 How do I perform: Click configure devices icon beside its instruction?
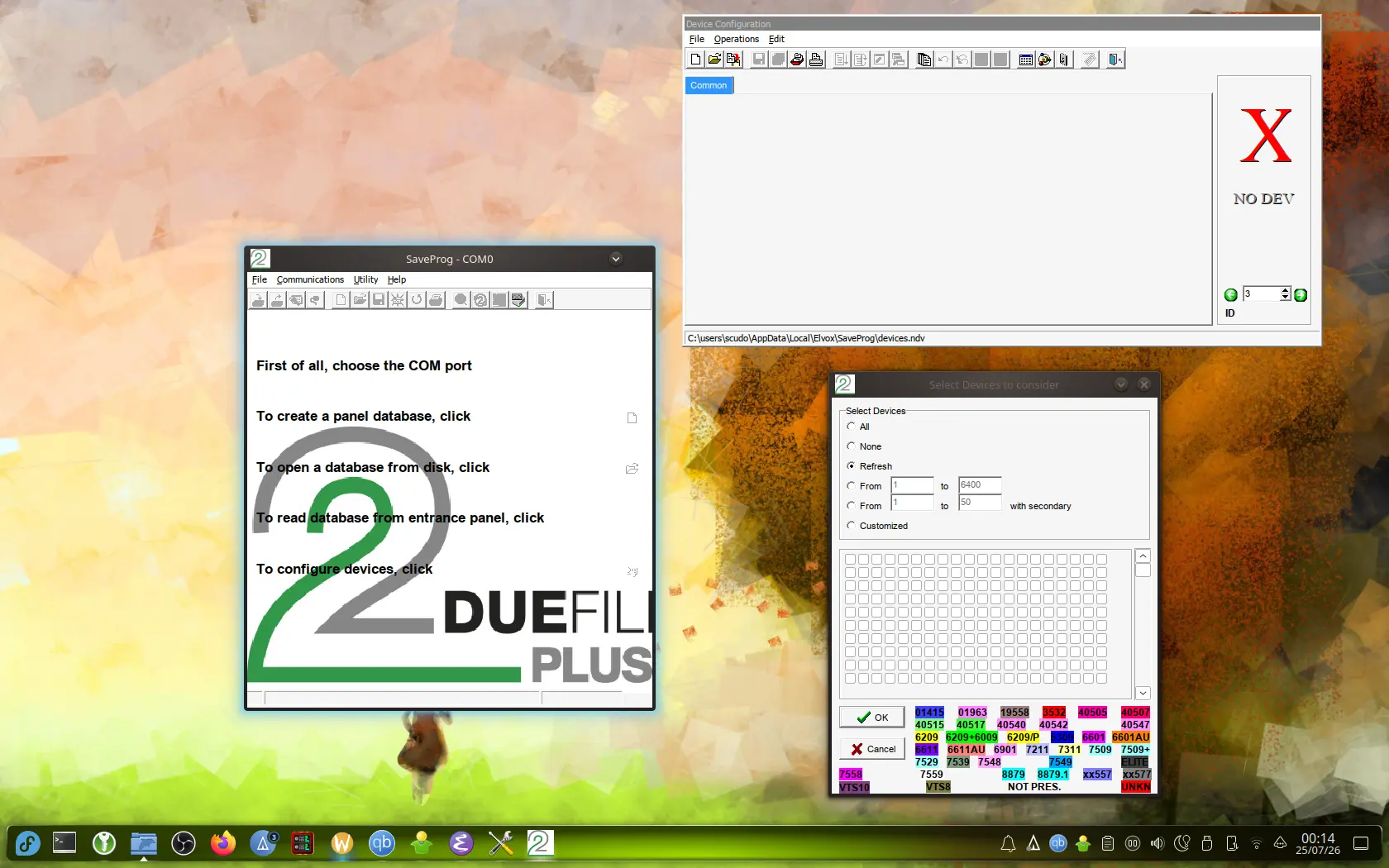coord(632,571)
